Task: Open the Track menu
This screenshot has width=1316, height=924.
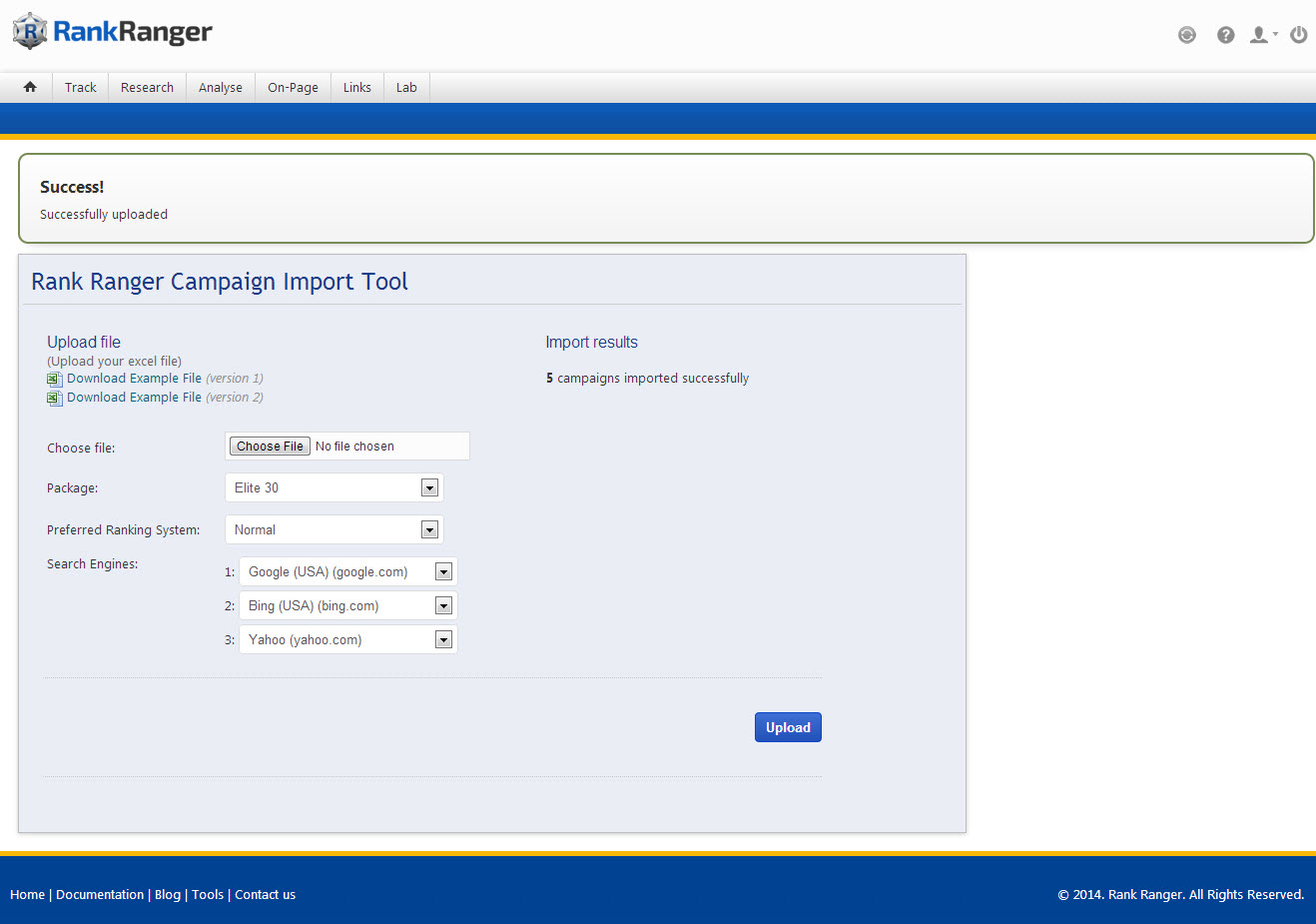Action: pos(81,88)
